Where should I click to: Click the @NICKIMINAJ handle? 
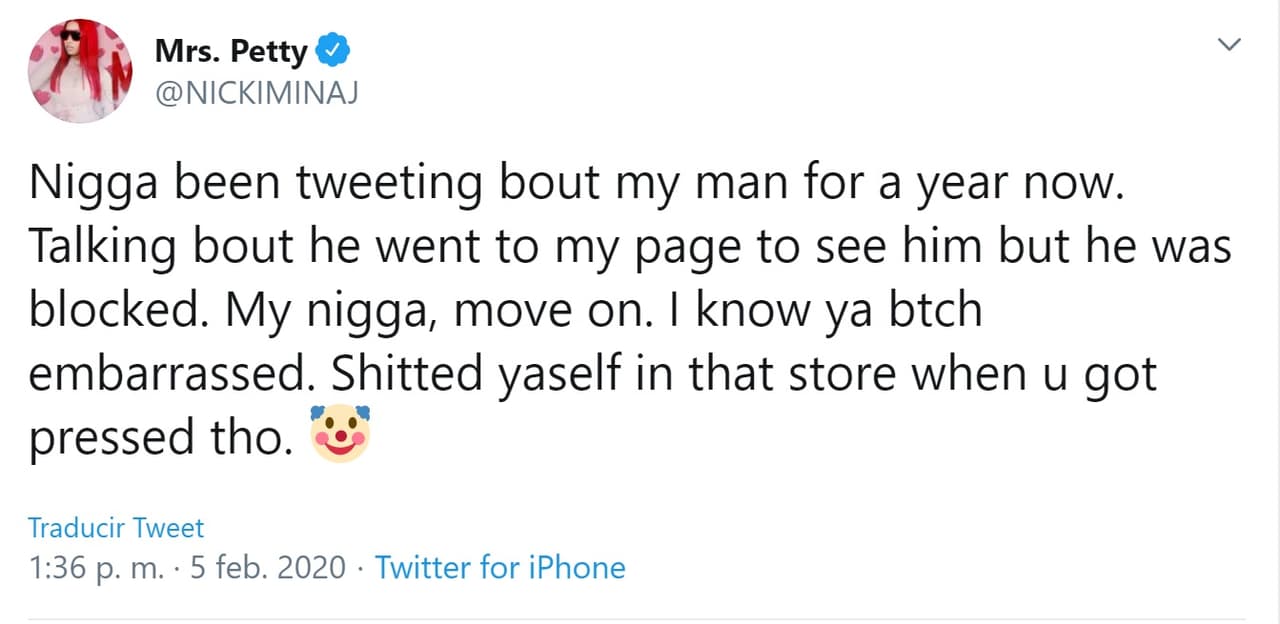pyautogui.click(x=257, y=92)
